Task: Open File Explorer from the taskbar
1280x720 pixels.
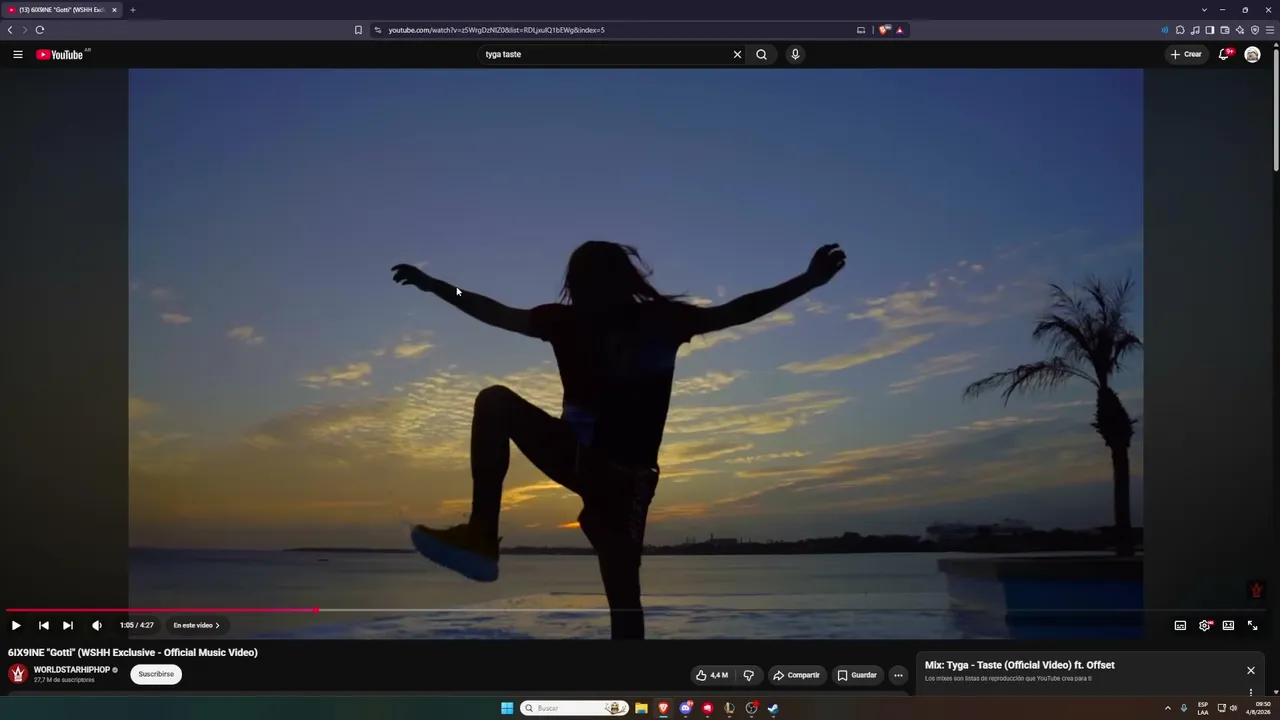Action: [x=641, y=708]
